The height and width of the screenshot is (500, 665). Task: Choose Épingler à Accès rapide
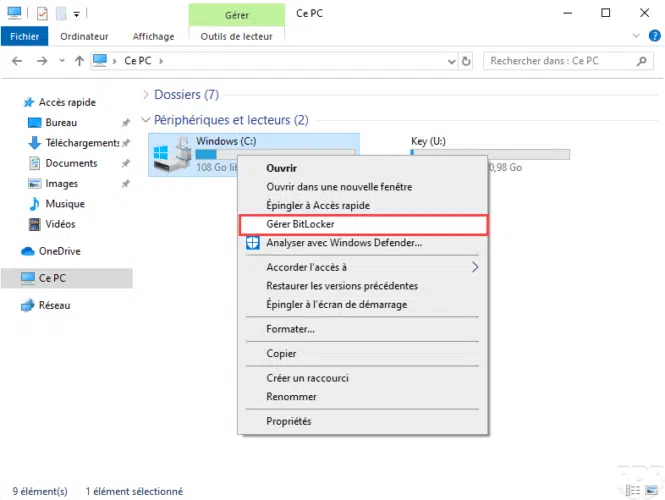click(x=318, y=206)
